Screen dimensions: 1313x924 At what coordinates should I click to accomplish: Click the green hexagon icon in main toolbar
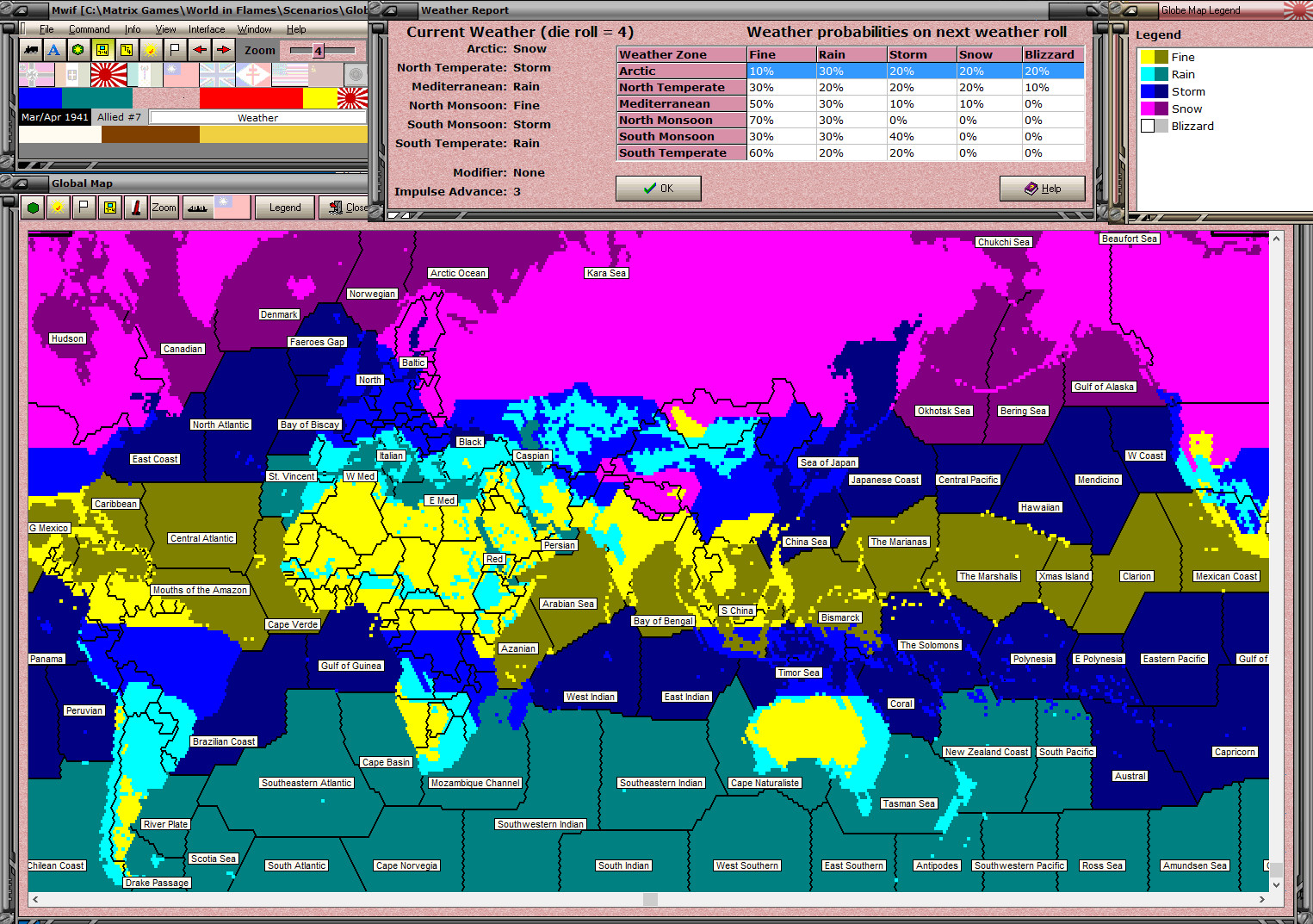point(78,50)
